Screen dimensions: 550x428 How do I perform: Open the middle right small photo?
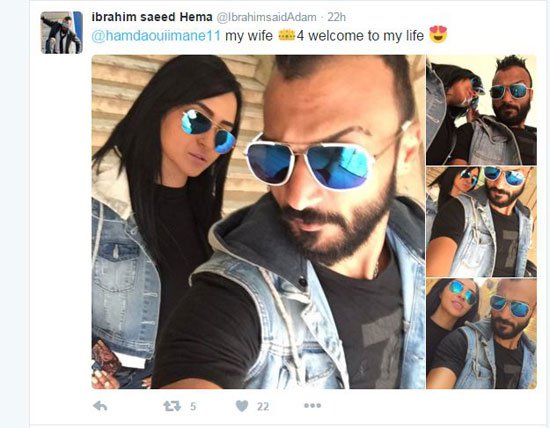482,222
